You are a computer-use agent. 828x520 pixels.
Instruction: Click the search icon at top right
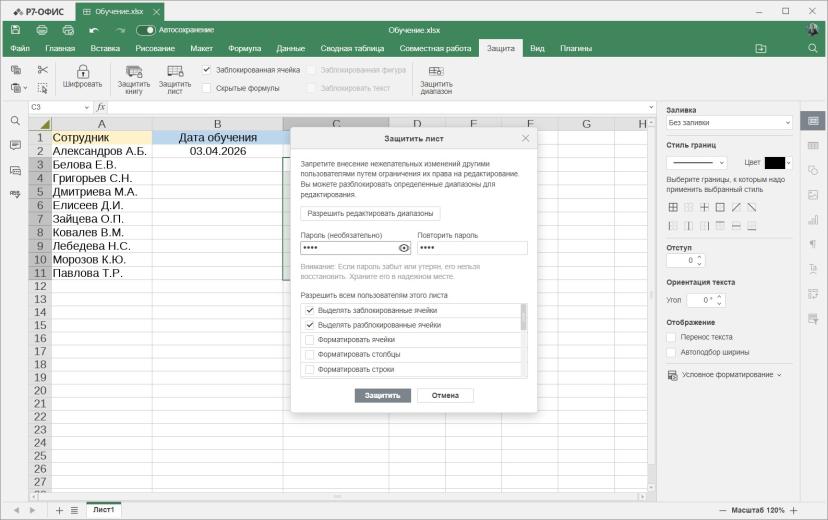[x=813, y=49]
